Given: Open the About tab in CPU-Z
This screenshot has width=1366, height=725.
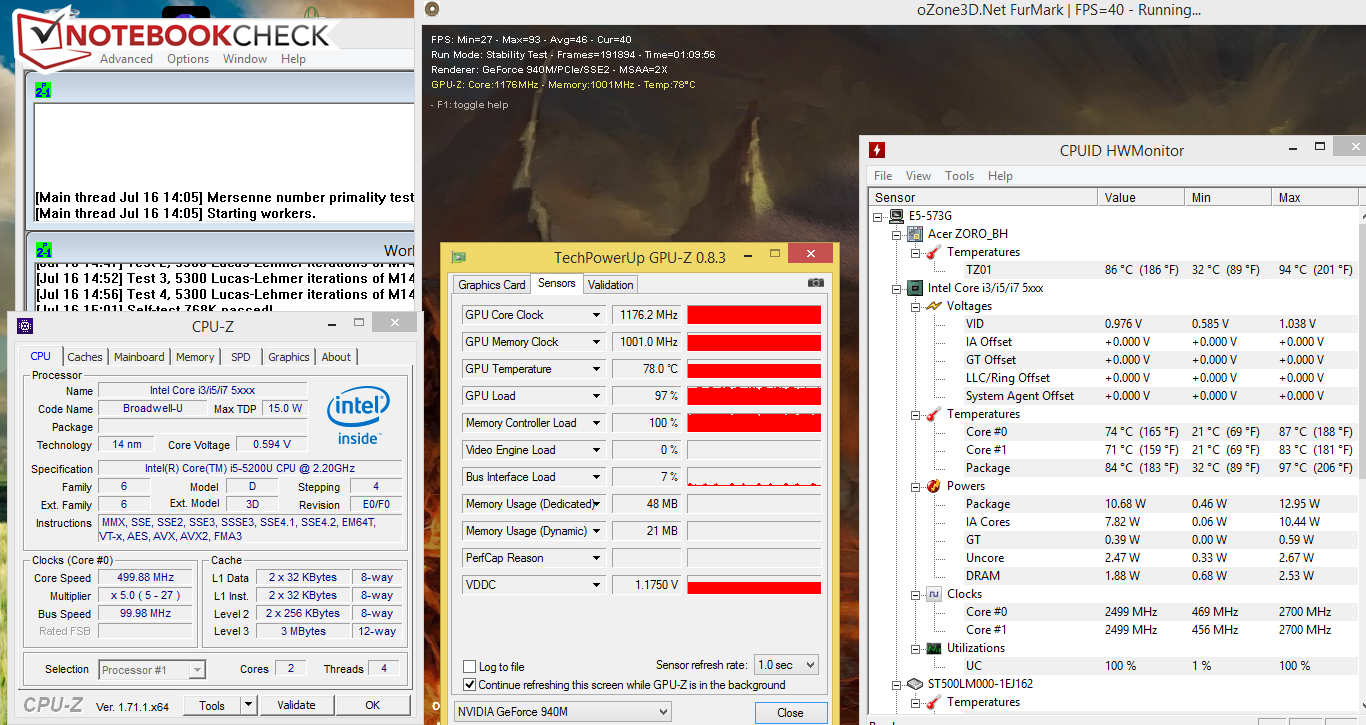Looking at the screenshot, I should pos(336,357).
